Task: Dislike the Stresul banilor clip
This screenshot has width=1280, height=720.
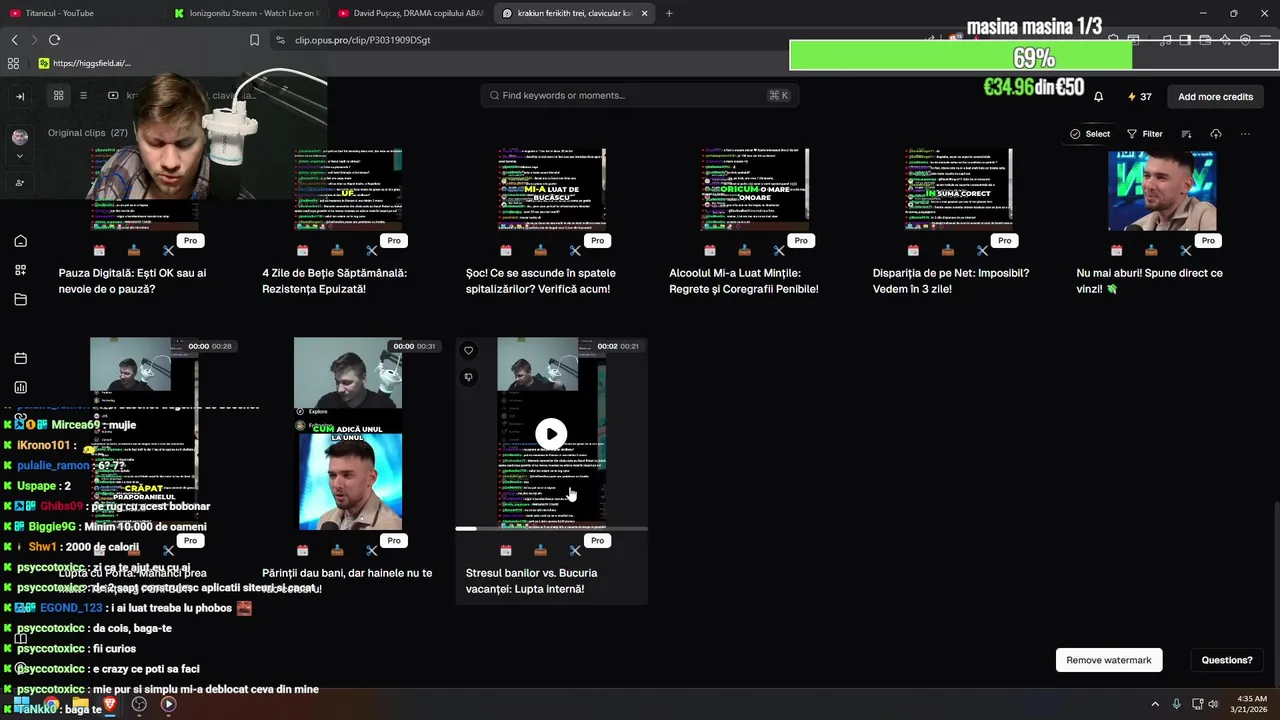Action: coord(468,377)
